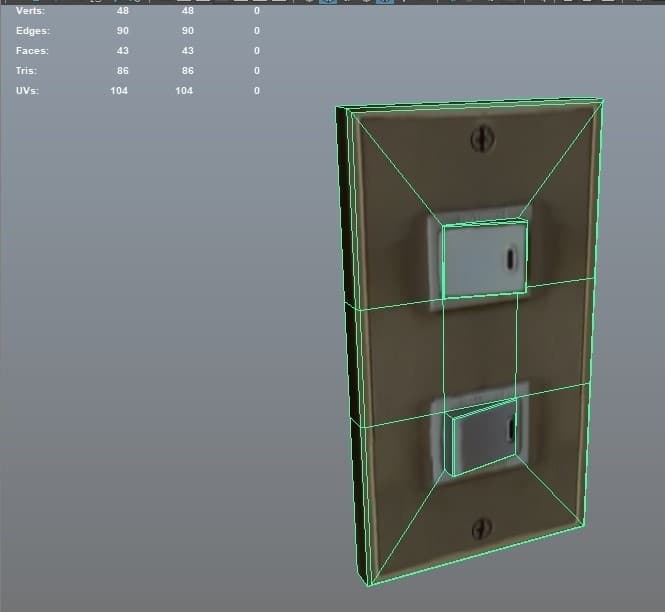The width and height of the screenshot is (665, 612).
Task: Click the Edges label in the poly count HUD
Action: [x=33, y=30]
